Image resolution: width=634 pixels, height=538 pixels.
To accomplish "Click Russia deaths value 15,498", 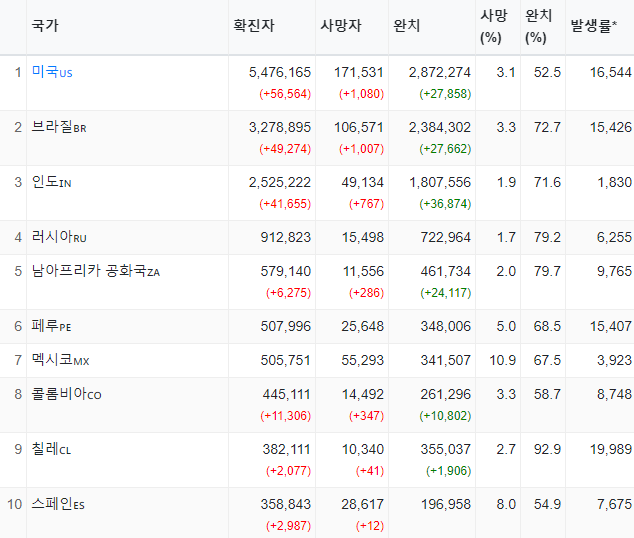I will (x=363, y=237).
